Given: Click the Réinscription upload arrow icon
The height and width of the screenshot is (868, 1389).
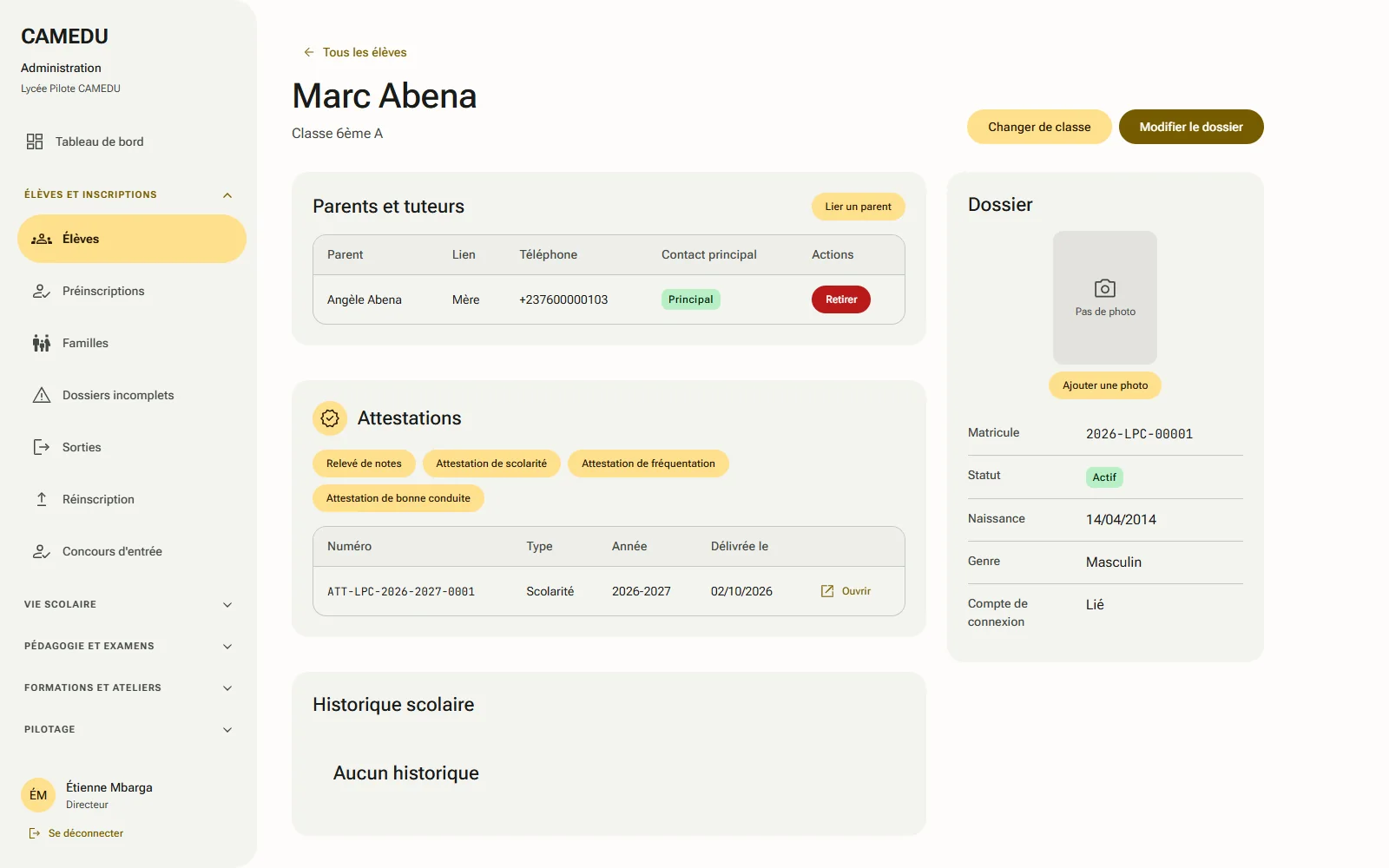Looking at the screenshot, I should click(42, 499).
